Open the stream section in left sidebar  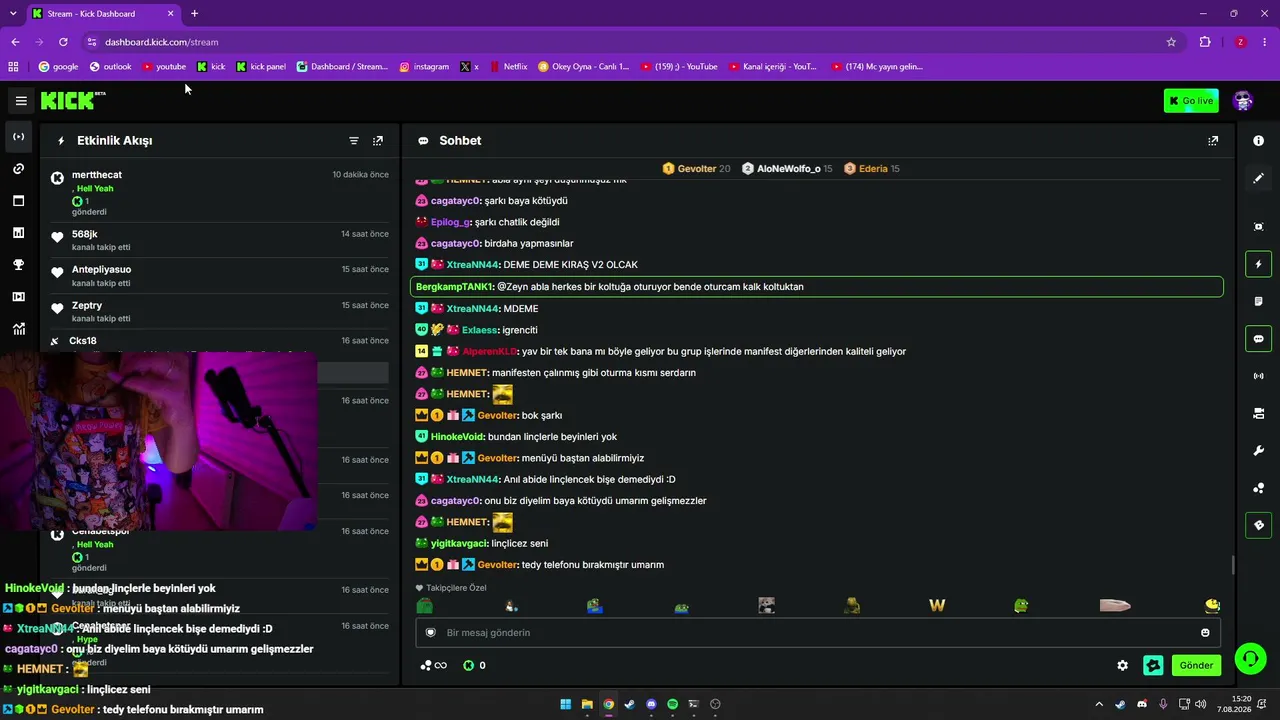(x=18, y=137)
